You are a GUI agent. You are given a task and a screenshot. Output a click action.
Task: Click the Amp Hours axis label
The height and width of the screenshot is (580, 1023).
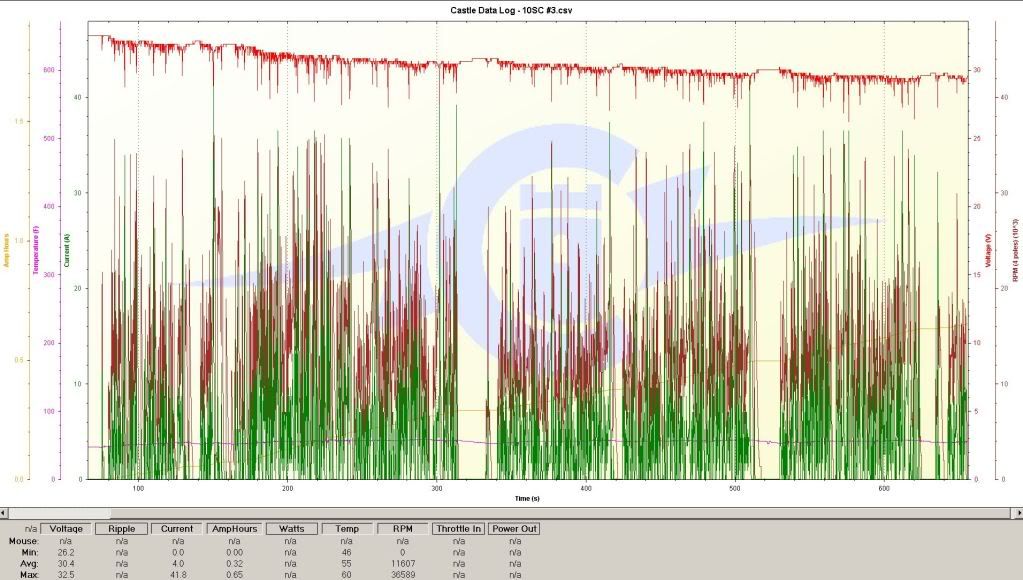pos(6,247)
